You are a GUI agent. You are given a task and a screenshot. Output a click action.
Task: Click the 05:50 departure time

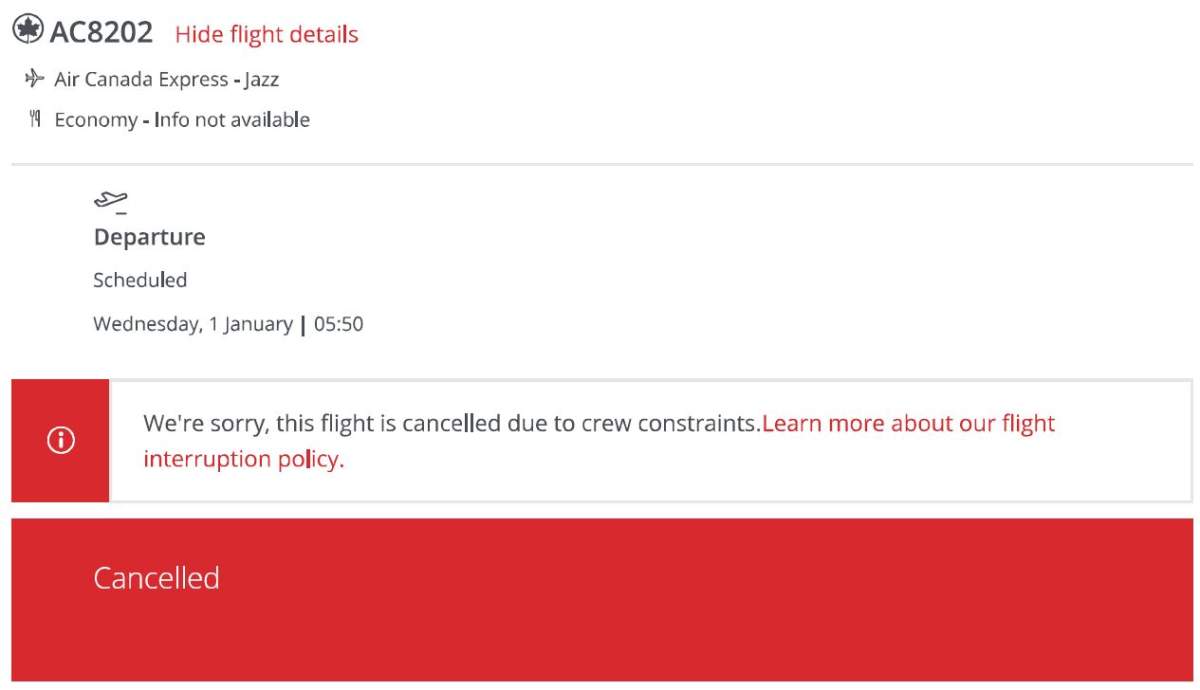[339, 323]
